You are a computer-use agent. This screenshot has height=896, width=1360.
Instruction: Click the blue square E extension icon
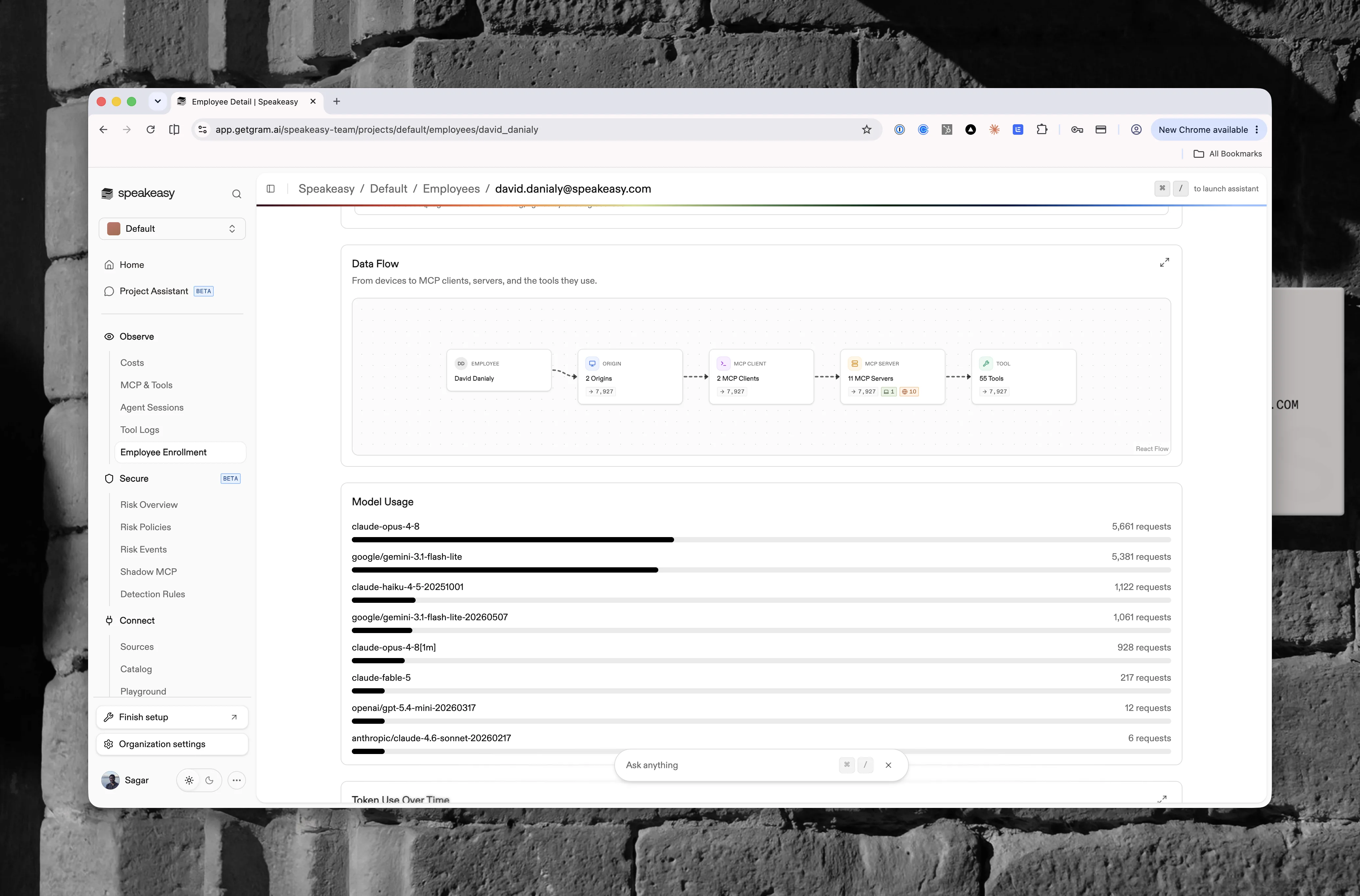point(1018,130)
